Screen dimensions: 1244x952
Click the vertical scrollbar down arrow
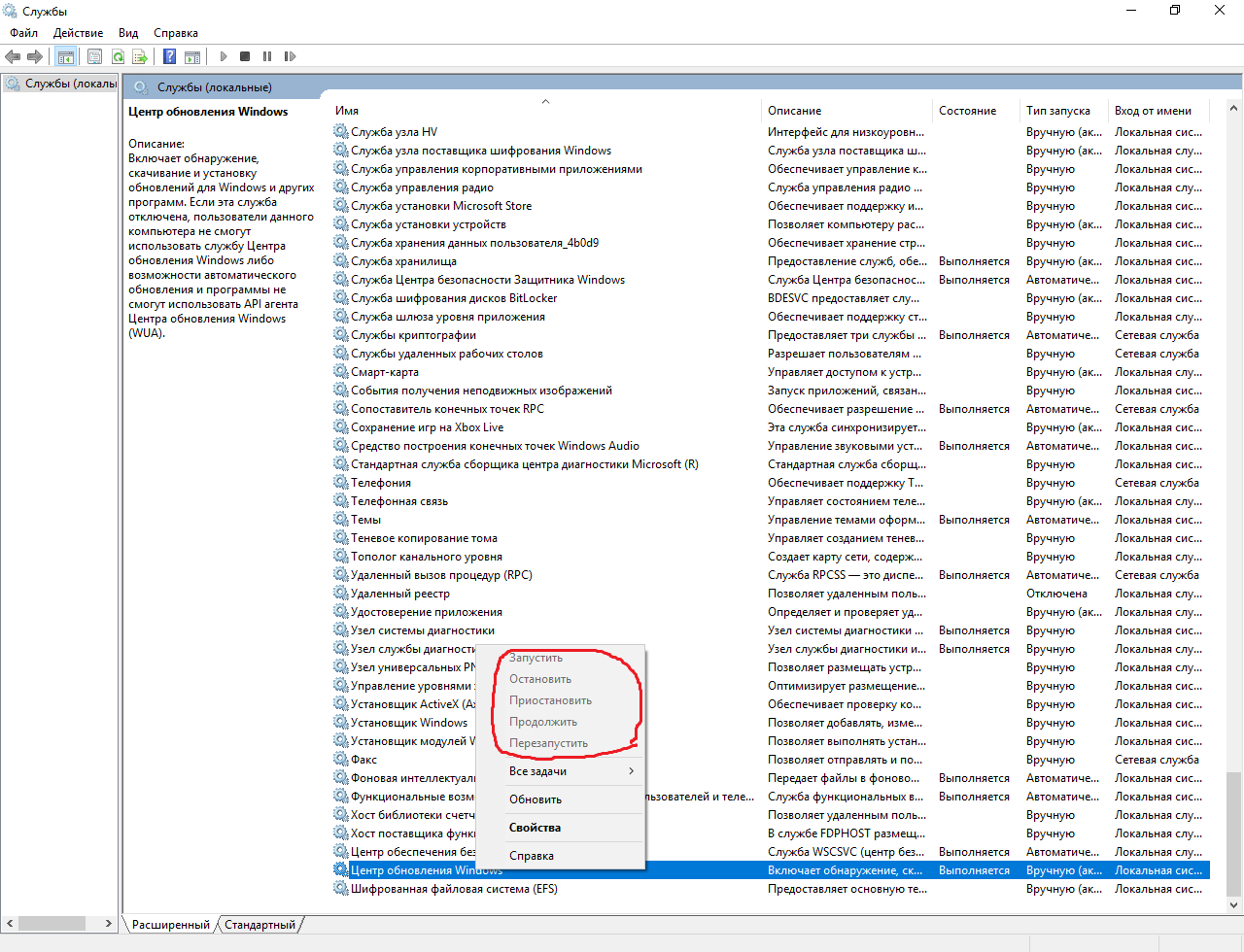1234,905
